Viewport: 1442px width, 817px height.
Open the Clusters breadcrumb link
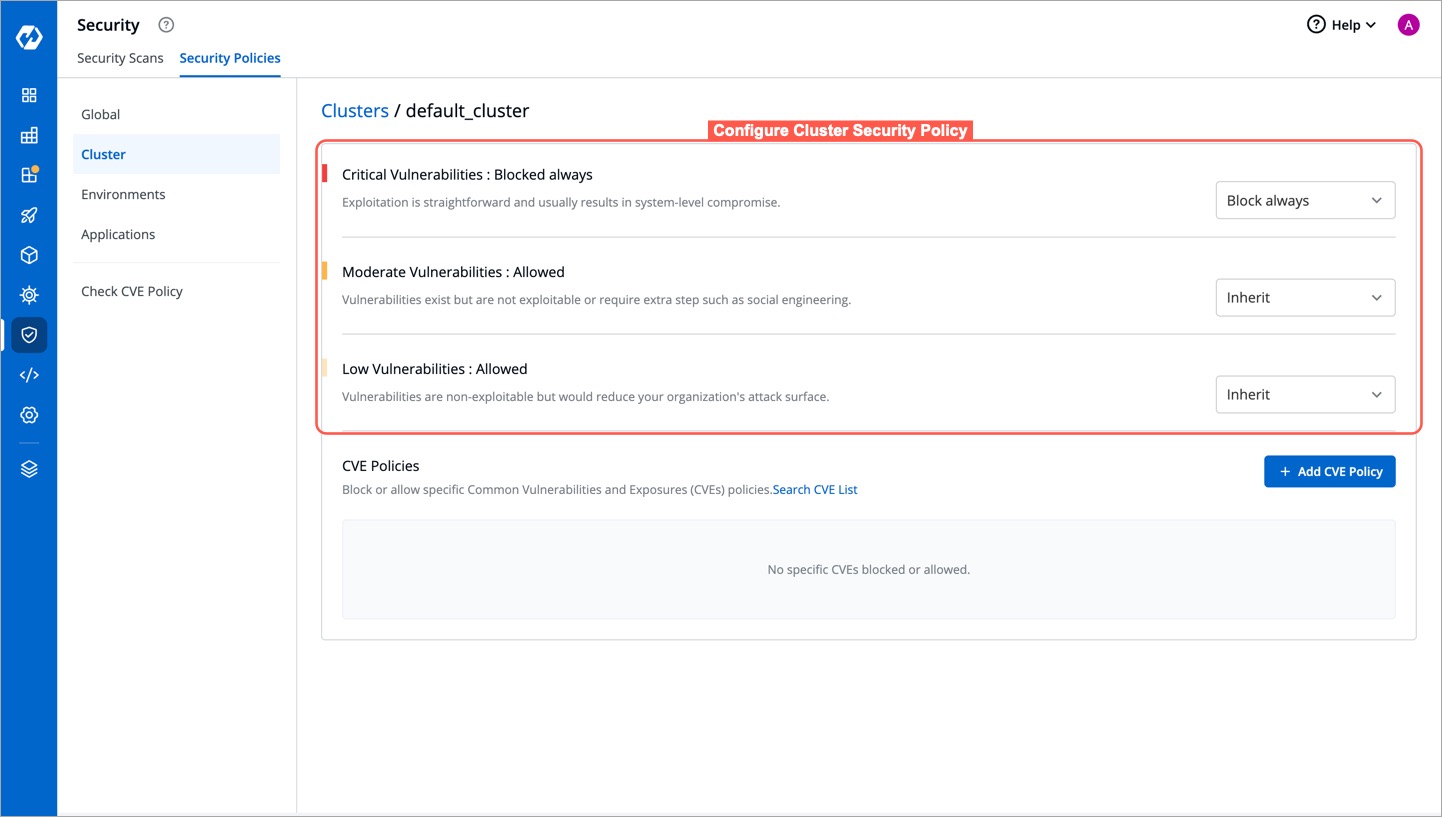355,110
